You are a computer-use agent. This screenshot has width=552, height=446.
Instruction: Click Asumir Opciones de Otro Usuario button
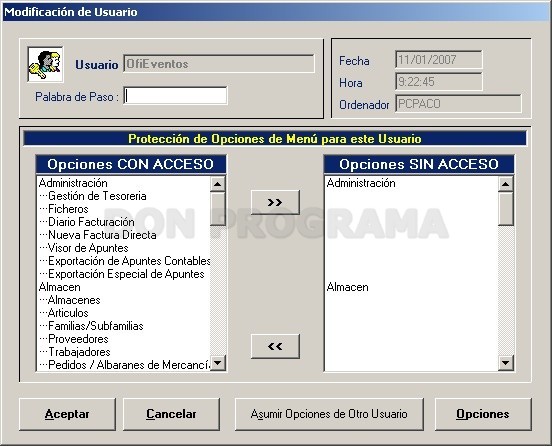coord(329,414)
